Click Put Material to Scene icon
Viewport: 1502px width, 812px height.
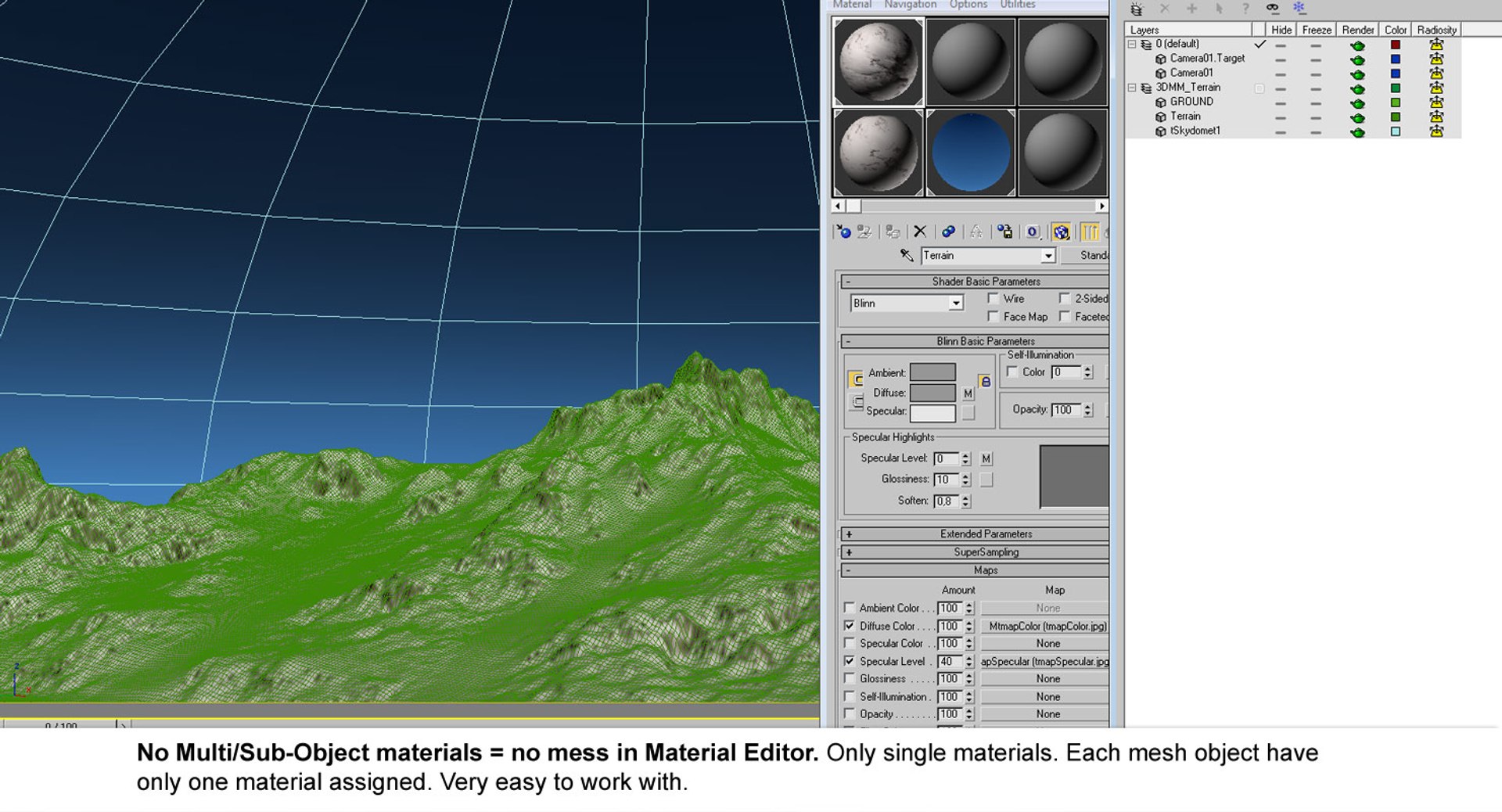(x=864, y=232)
